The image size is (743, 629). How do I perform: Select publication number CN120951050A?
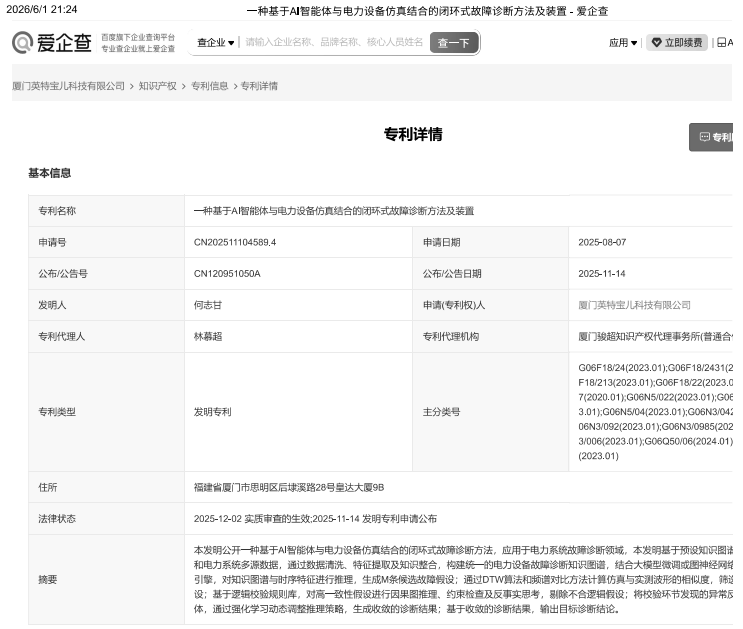(227, 273)
